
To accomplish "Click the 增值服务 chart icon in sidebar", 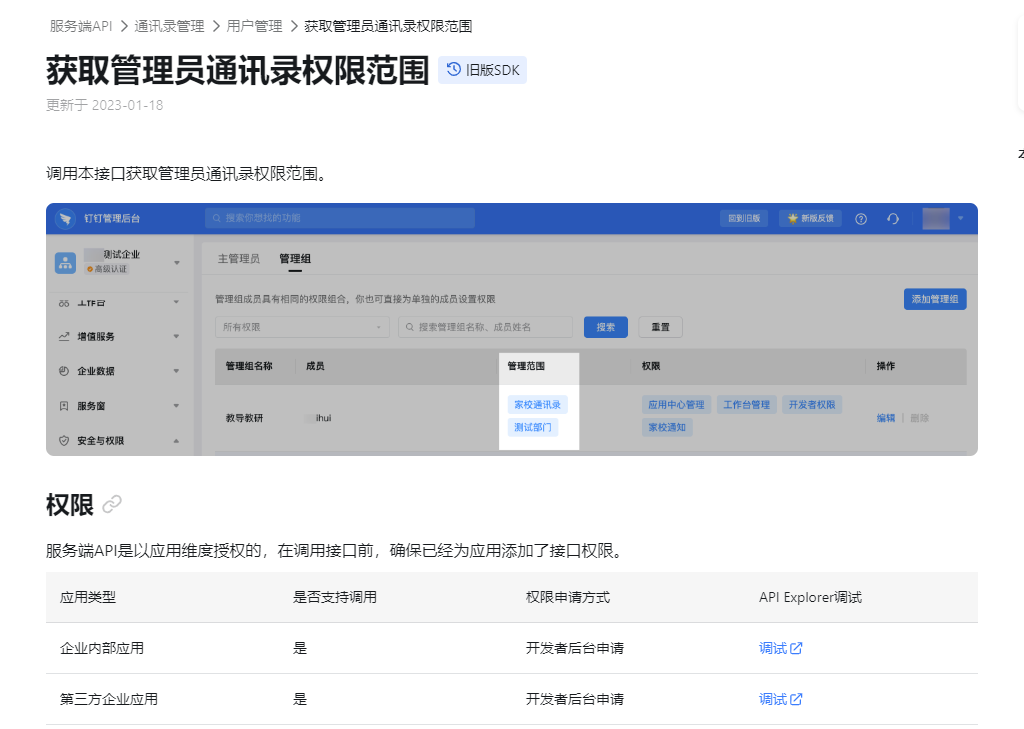I will pos(64,336).
